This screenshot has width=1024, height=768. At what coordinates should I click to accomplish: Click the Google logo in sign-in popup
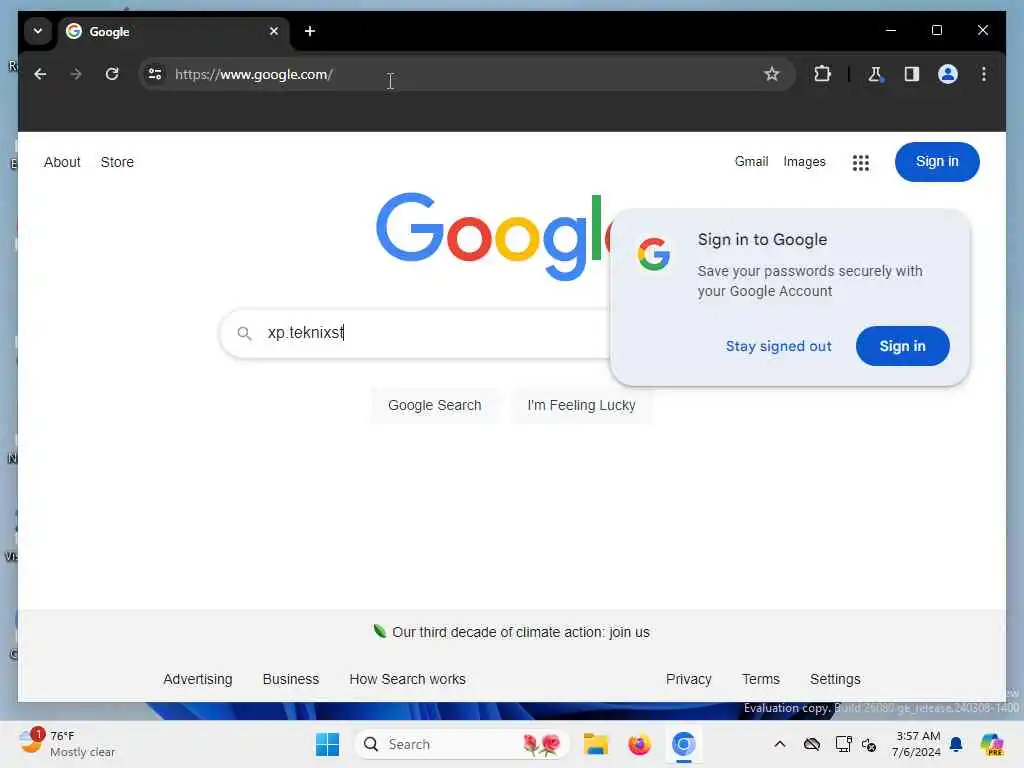654,253
